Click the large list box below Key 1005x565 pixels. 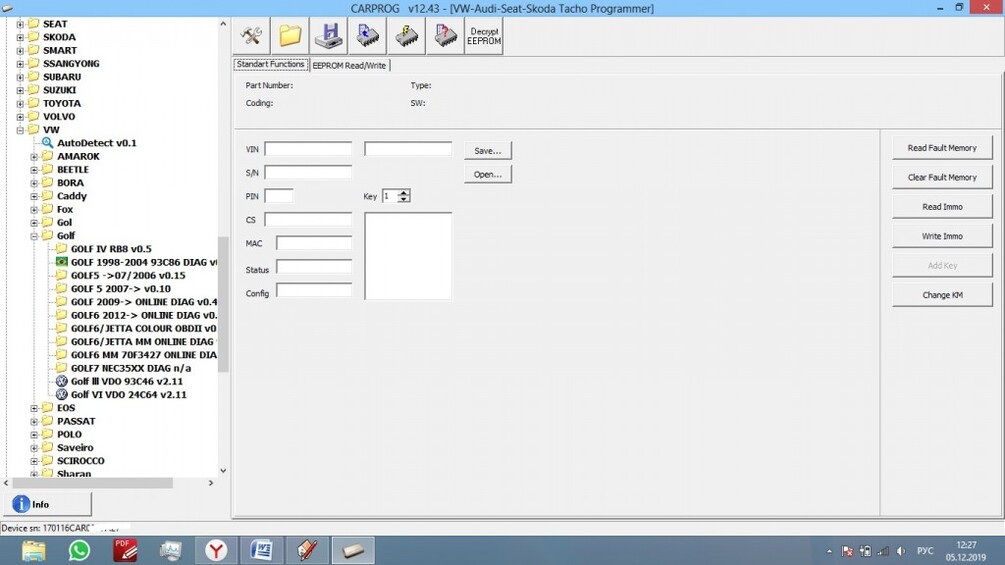[x=408, y=256]
